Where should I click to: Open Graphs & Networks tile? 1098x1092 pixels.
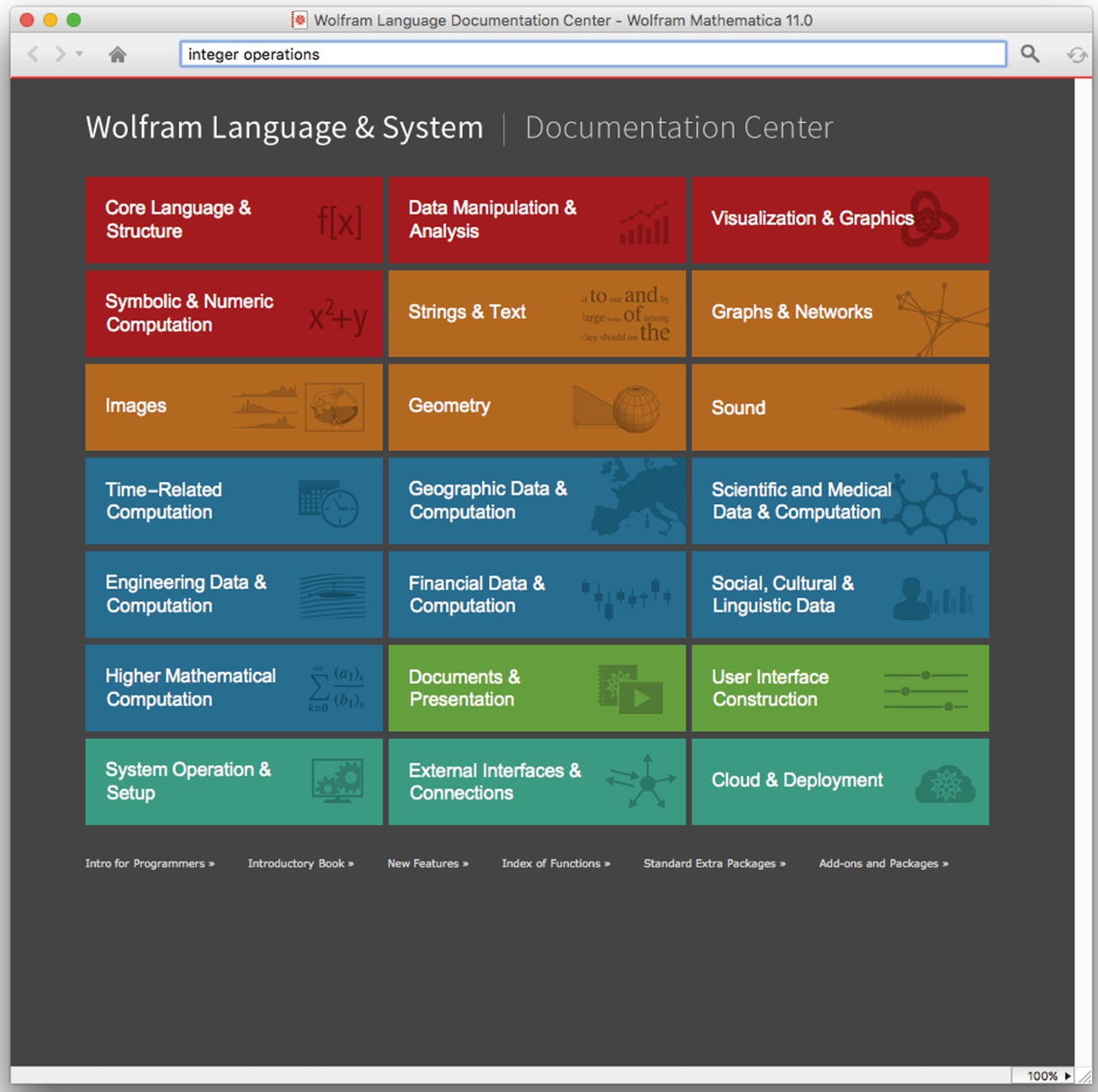click(x=840, y=313)
